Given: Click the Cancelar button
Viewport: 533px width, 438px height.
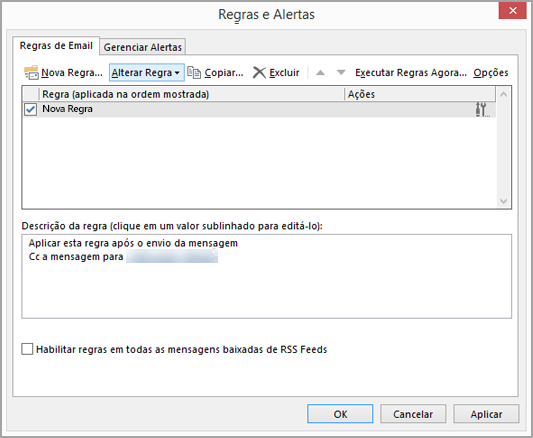Looking at the screenshot, I should point(413,414).
